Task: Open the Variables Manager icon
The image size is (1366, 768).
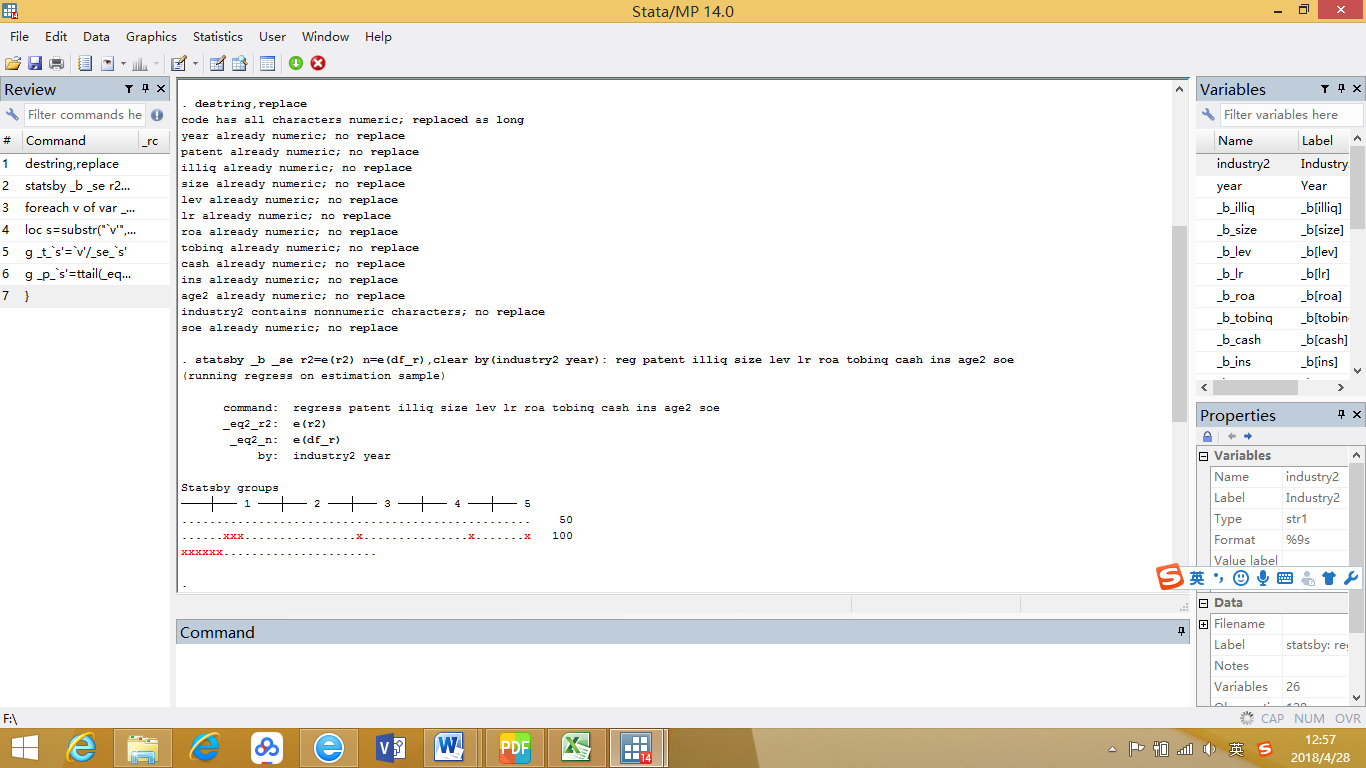Action: tap(267, 63)
